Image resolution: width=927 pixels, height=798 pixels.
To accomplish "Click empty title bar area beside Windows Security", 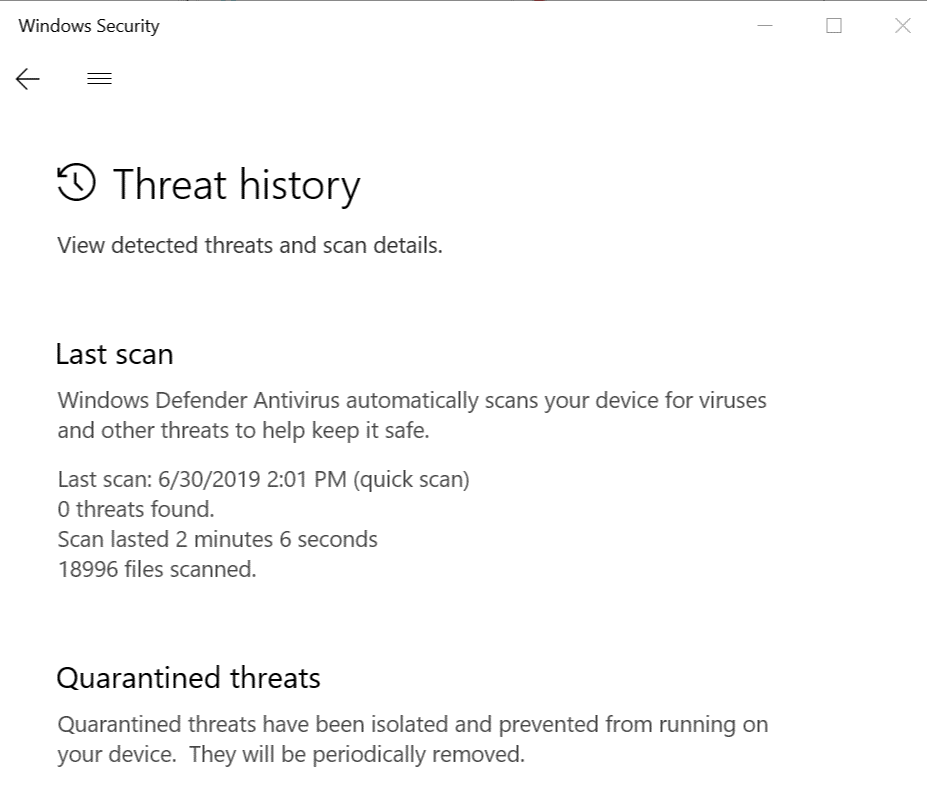I will click(450, 27).
